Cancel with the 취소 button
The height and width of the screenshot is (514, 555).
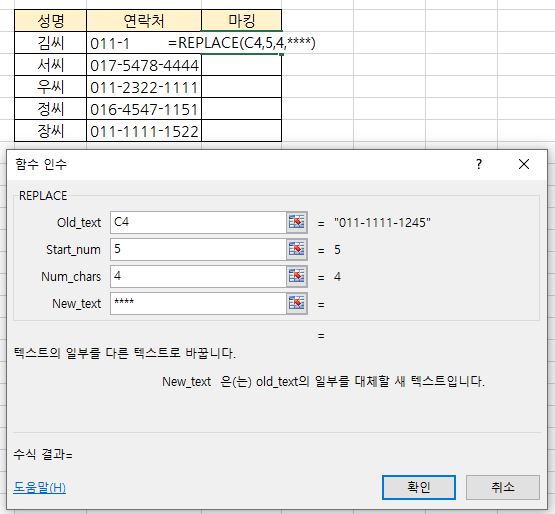[503, 487]
